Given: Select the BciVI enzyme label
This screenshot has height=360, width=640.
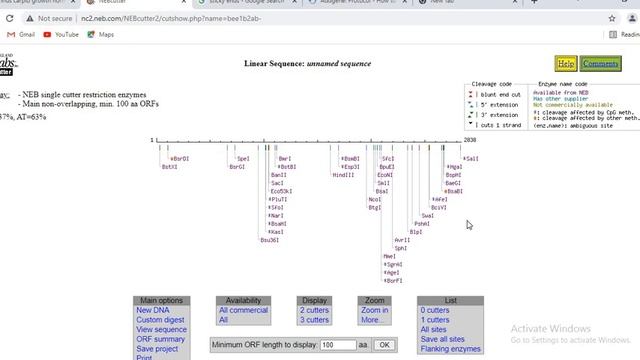Looking at the screenshot, I should (439, 207).
